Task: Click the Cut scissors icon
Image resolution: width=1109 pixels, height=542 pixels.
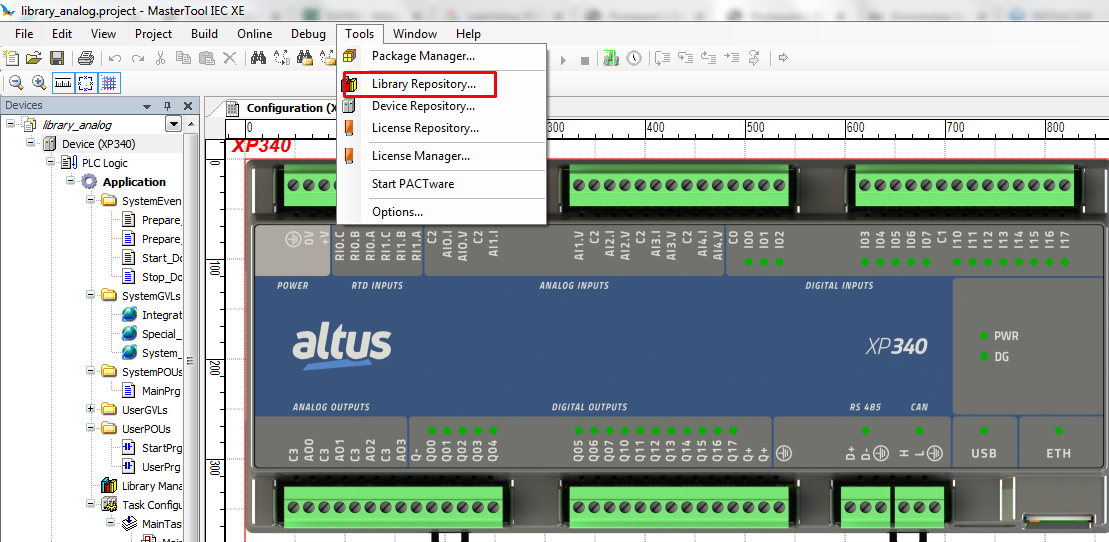Action: [161, 58]
